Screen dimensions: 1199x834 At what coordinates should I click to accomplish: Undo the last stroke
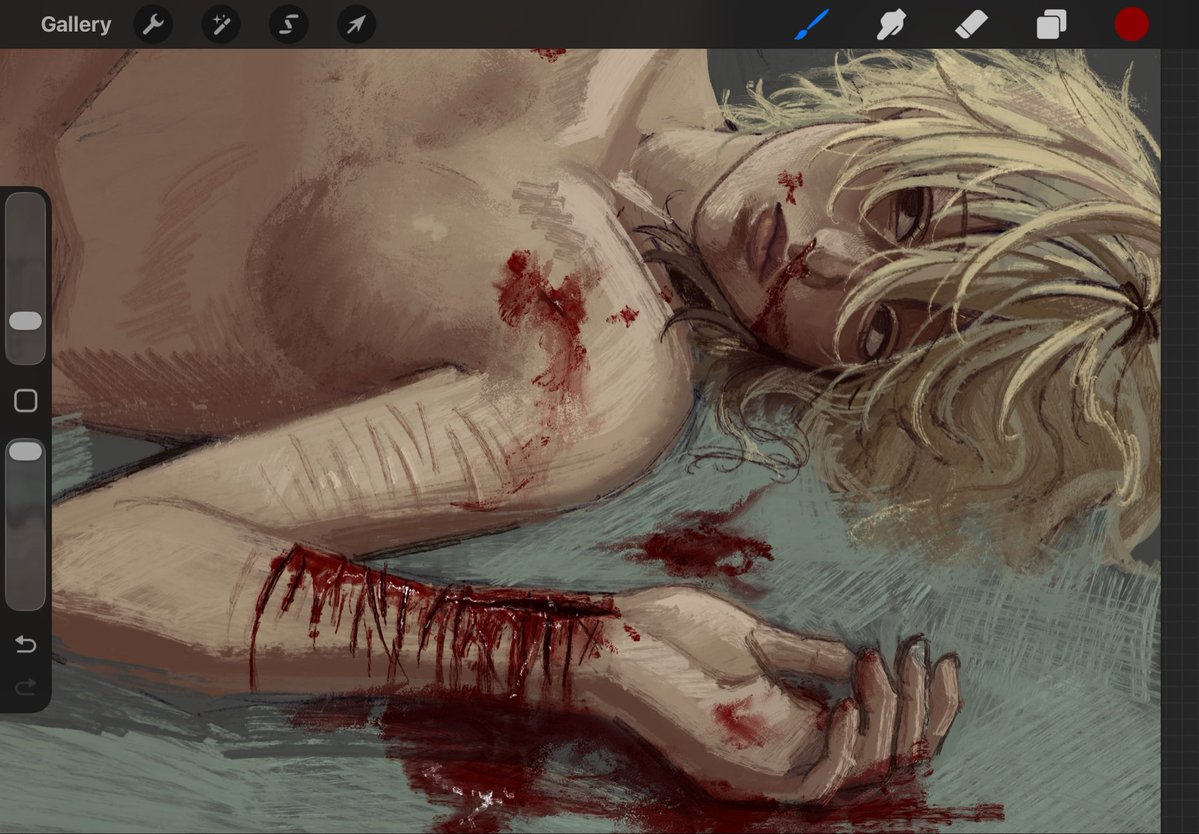point(25,644)
